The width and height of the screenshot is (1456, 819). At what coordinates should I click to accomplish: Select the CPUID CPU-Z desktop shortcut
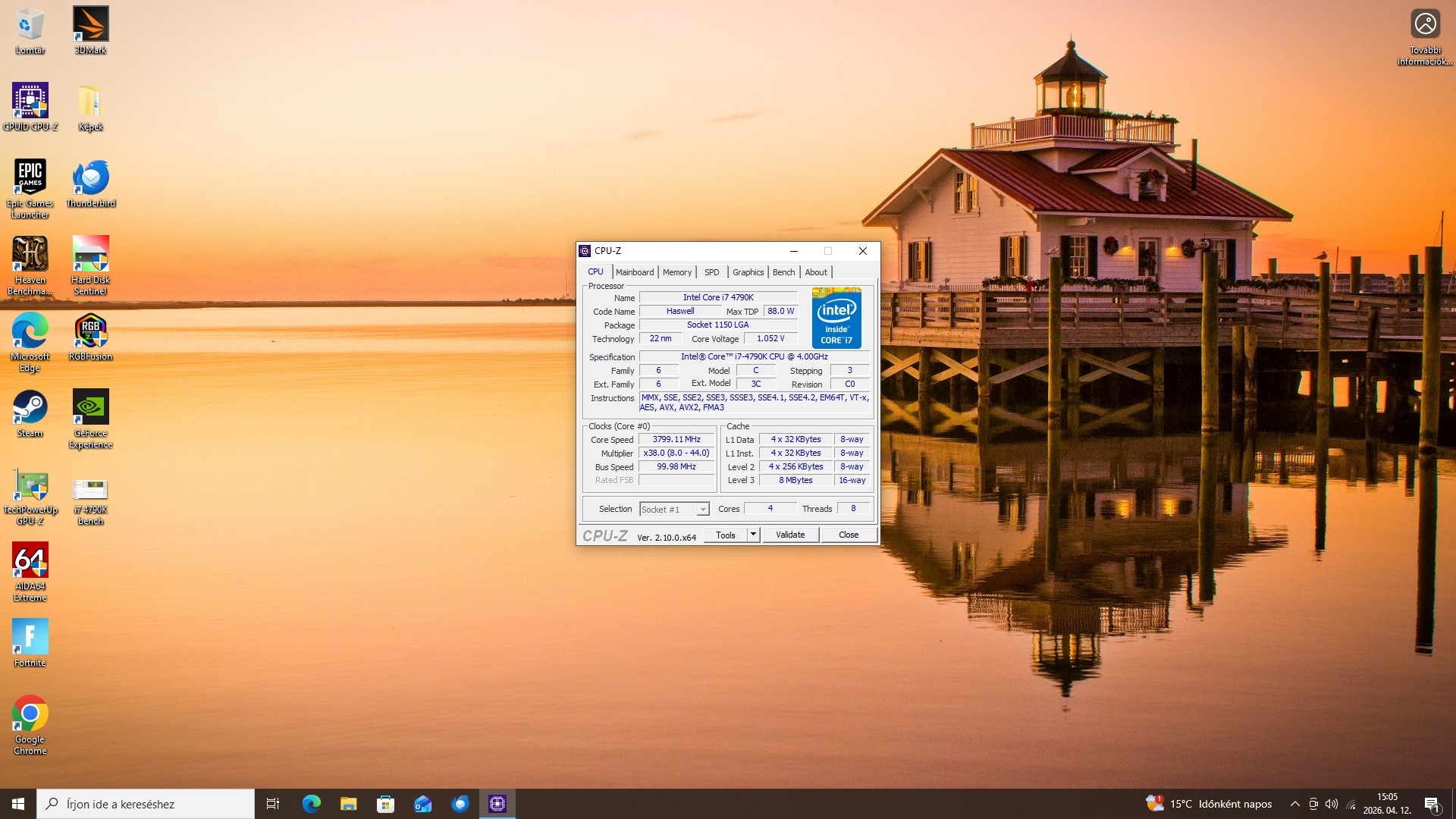[30, 106]
